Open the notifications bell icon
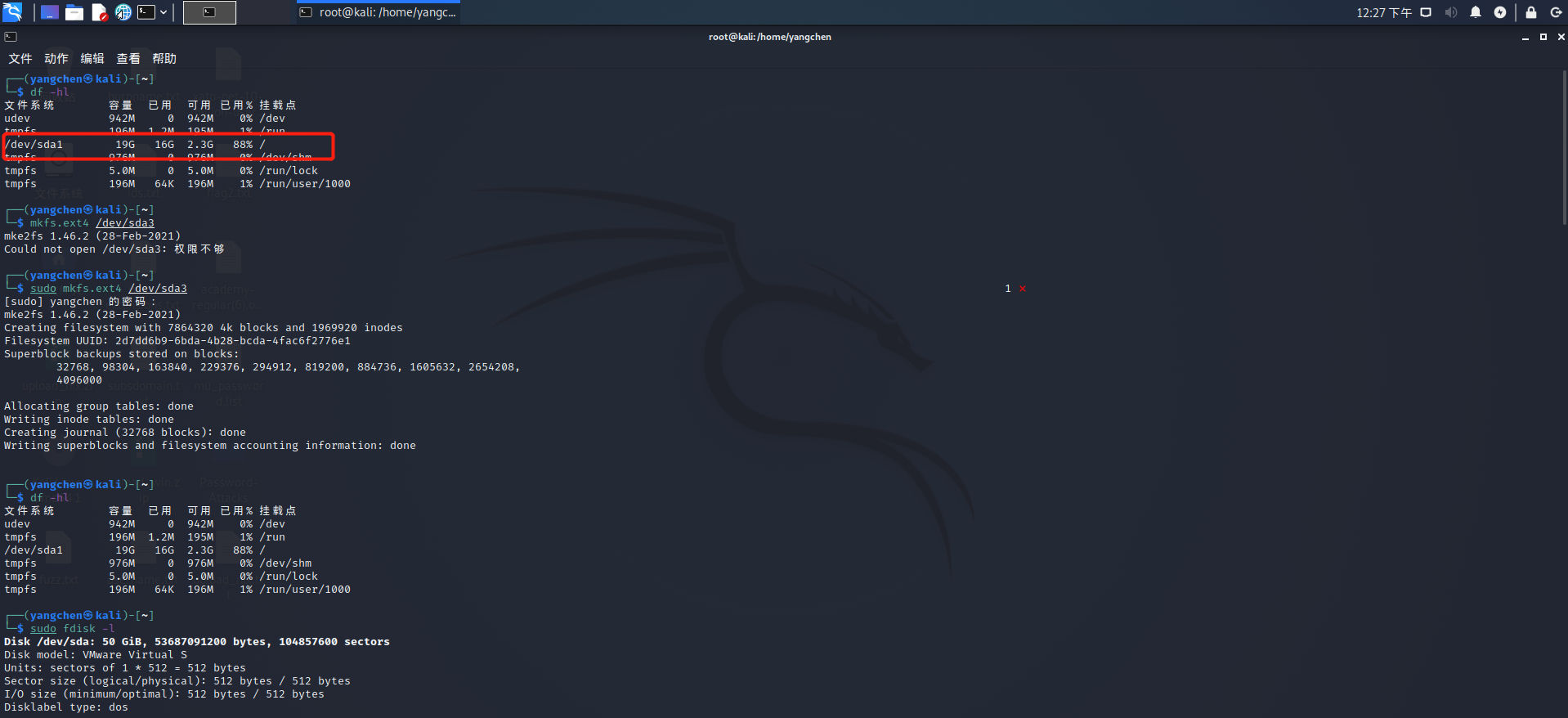 click(x=1476, y=12)
